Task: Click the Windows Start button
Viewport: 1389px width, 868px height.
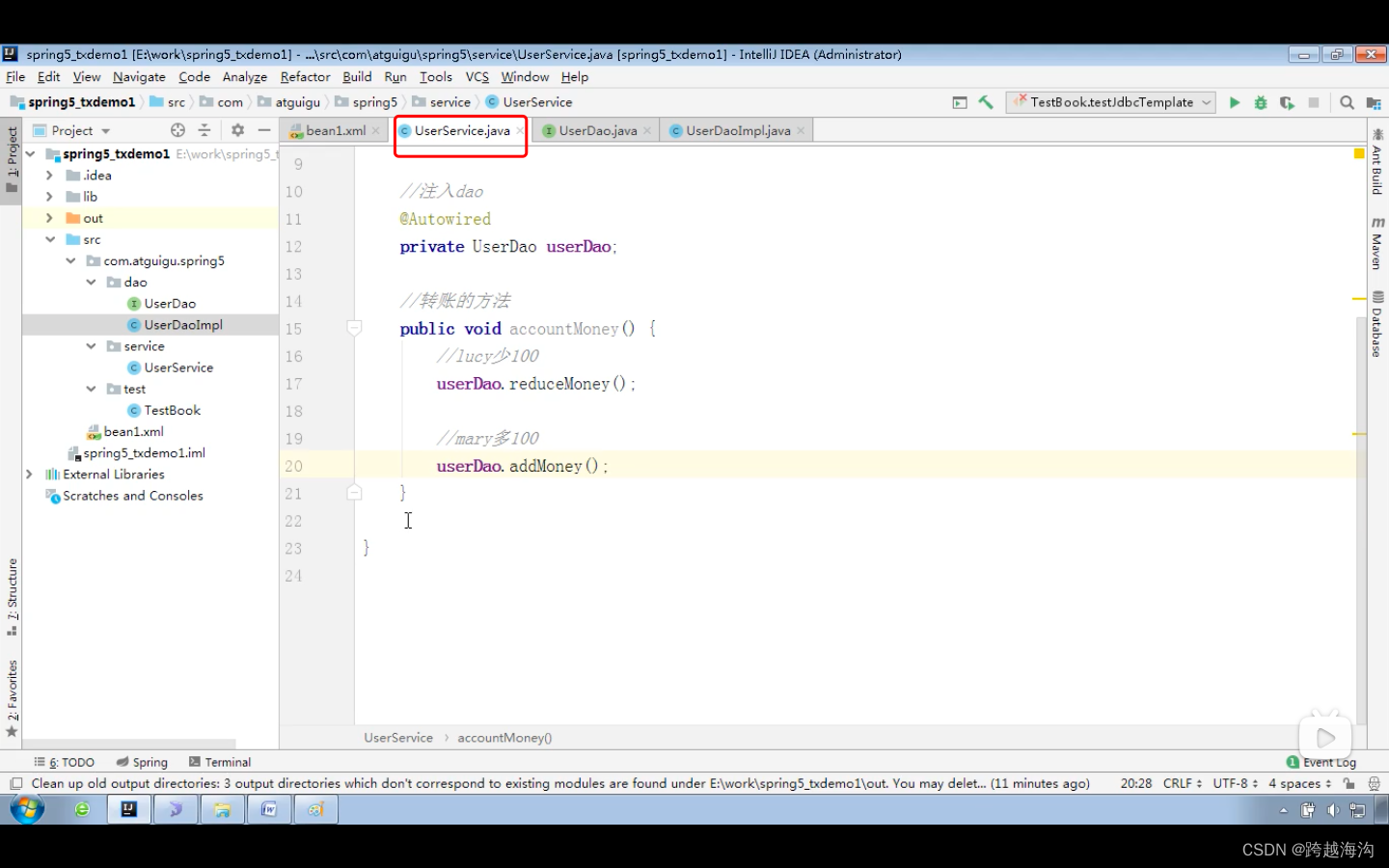Action: [x=27, y=810]
